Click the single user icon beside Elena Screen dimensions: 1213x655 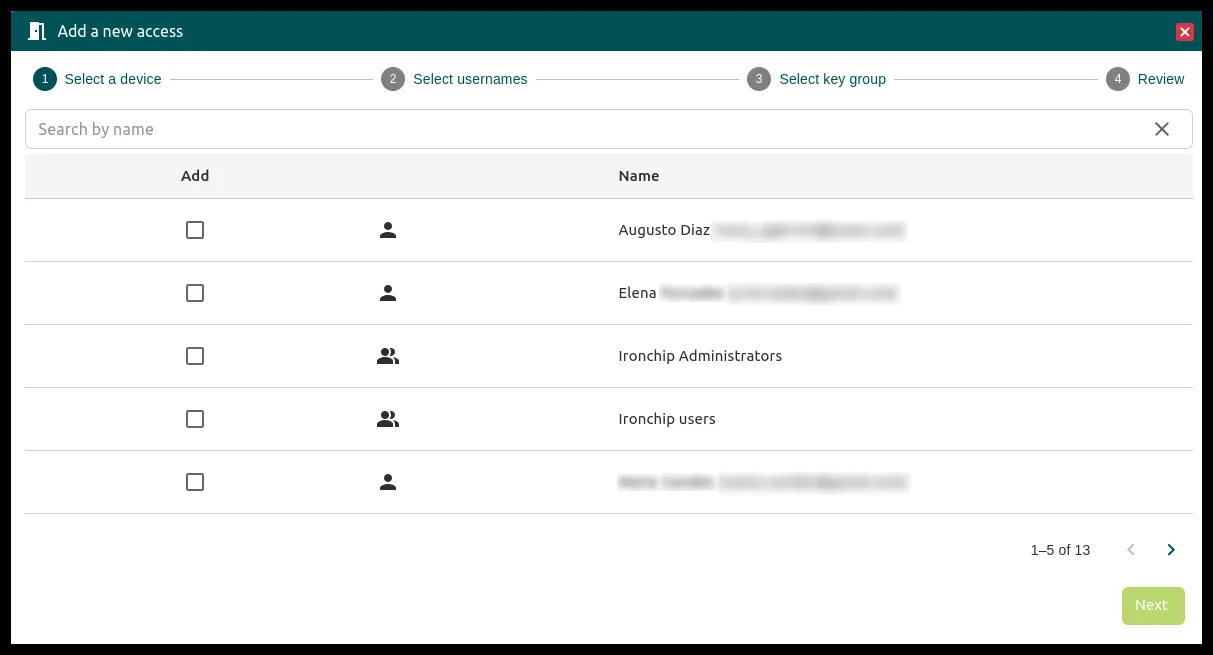click(x=388, y=293)
